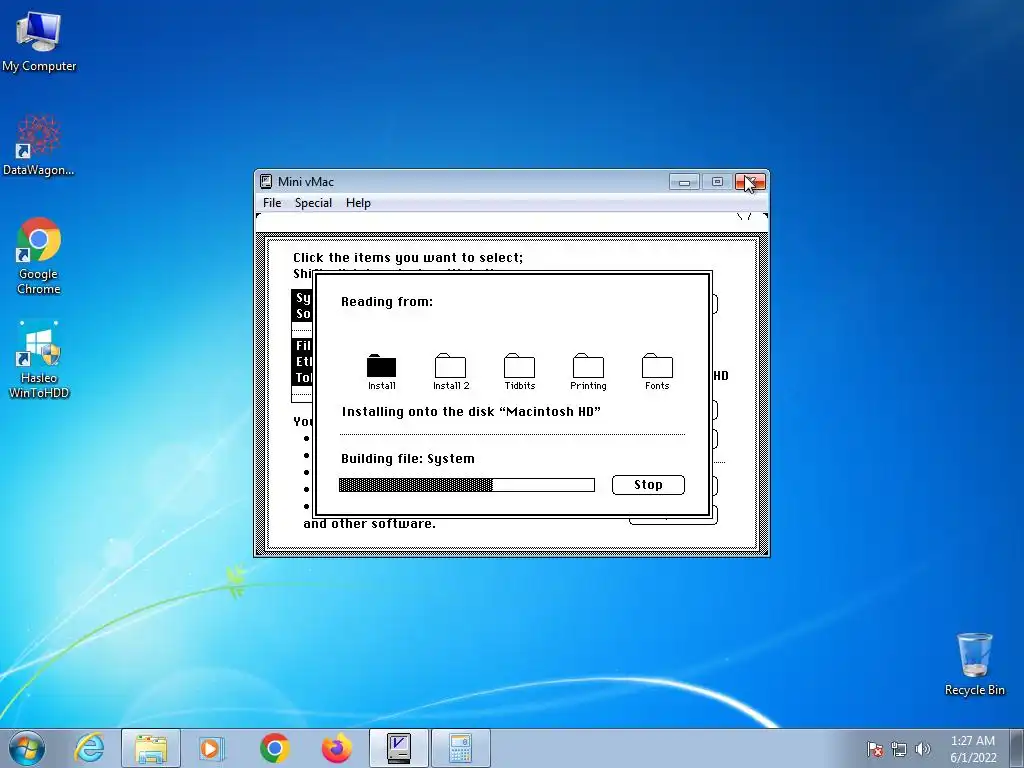The image size is (1024, 768).
Task: Click the Mini vMac title bar icon
Action: pyautogui.click(x=266, y=182)
